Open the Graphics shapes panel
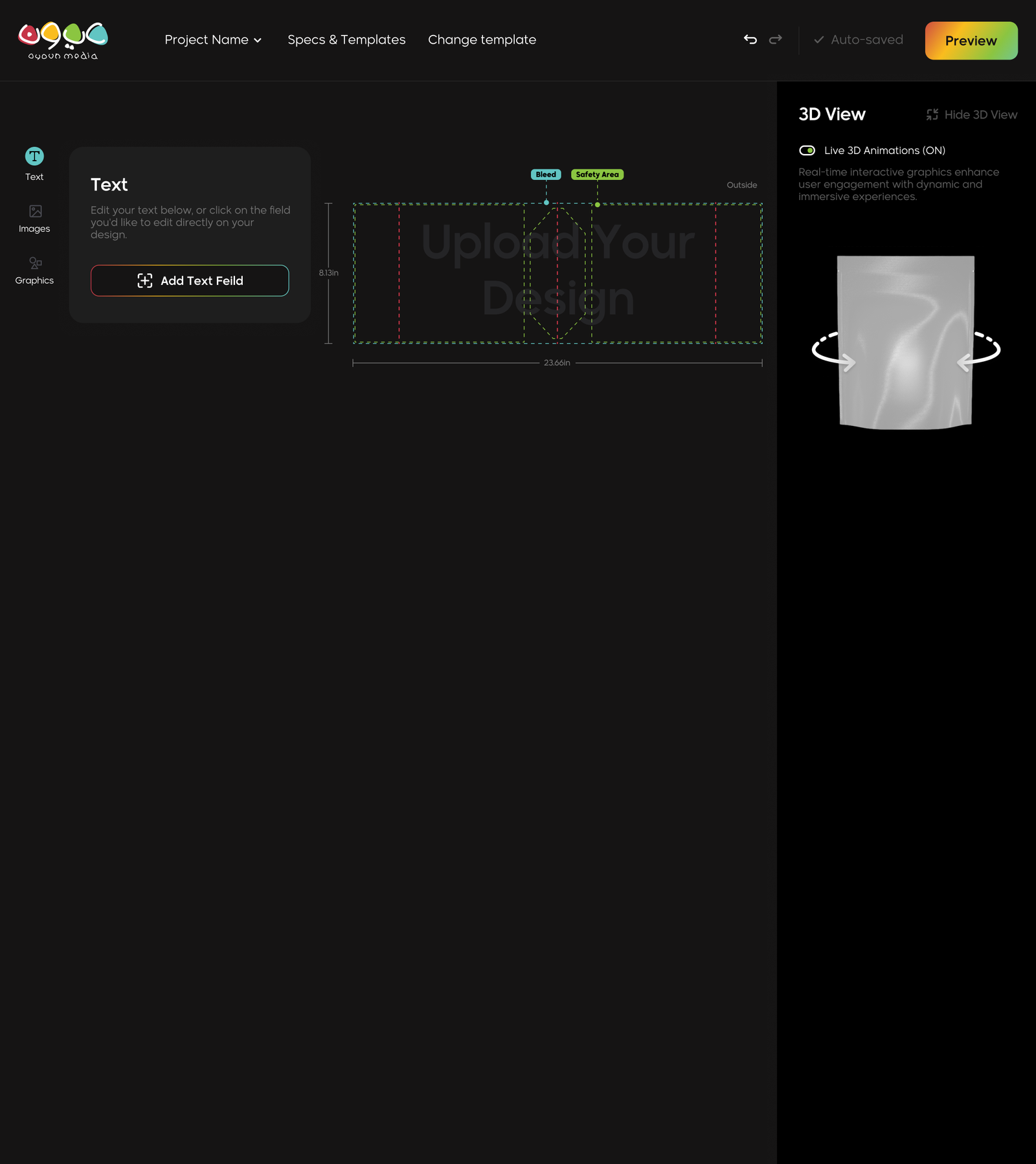 click(35, 263)
